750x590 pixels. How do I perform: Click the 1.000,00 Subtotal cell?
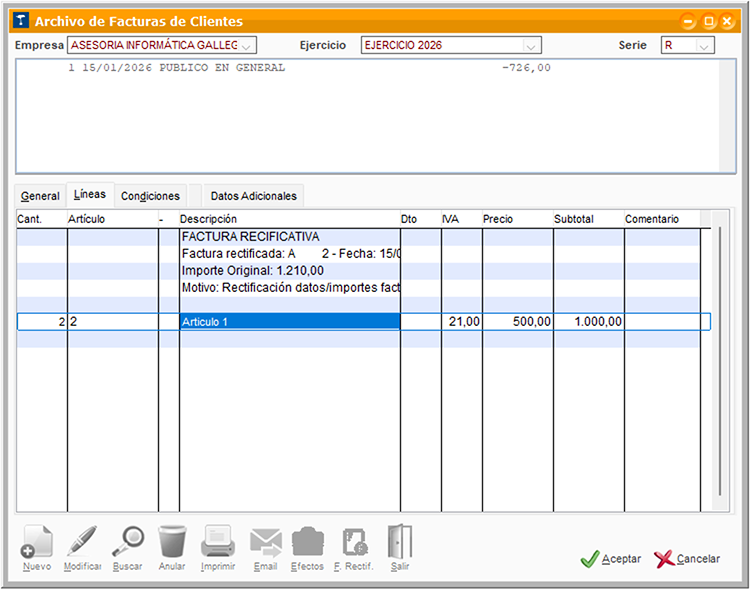coord(589,322)
